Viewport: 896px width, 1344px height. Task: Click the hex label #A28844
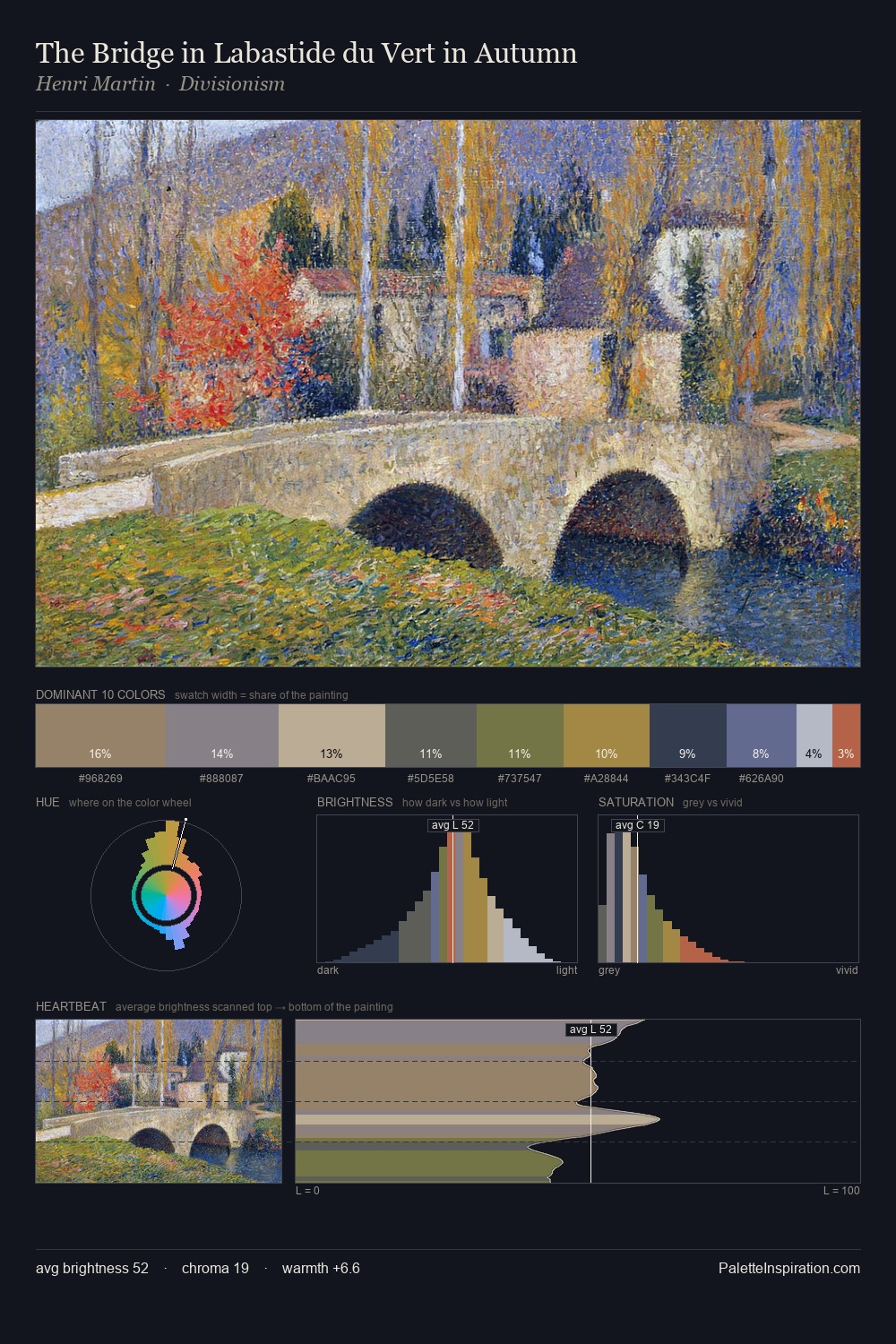pos(606,779)
